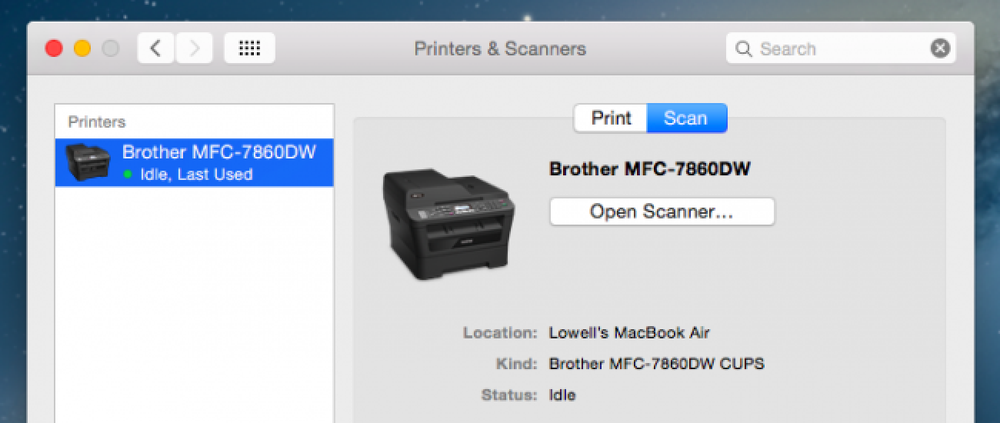Click the large Brother MFC-7860DW printer image
Image resolution: width=1000 pixels, height=423 pixels.
click(449, 224)
